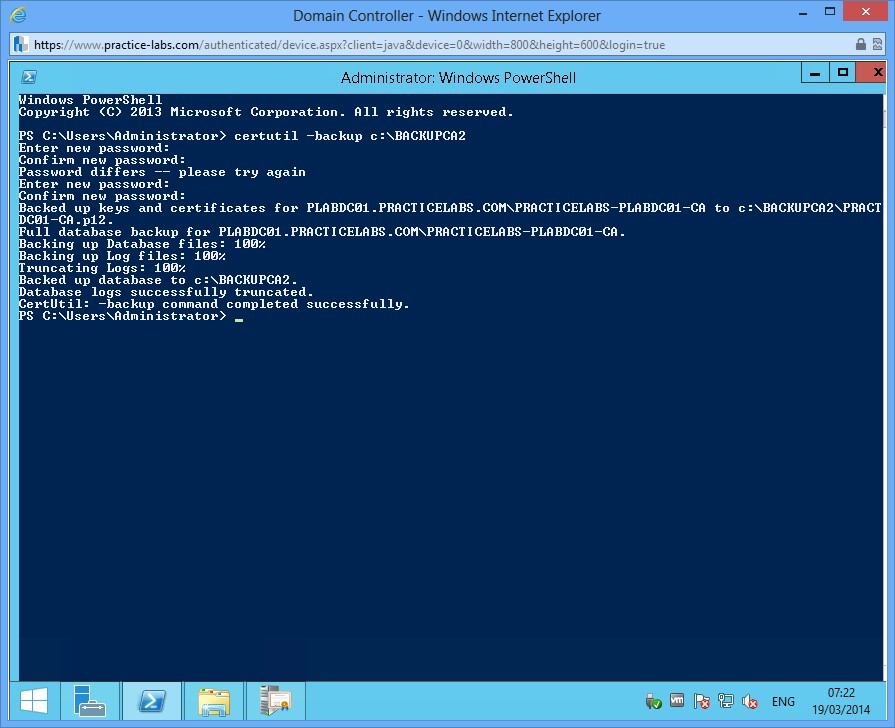This screenshot has height=728, width=895.
Task: Click the muted volume speaker tray icon
Action: 750,701
